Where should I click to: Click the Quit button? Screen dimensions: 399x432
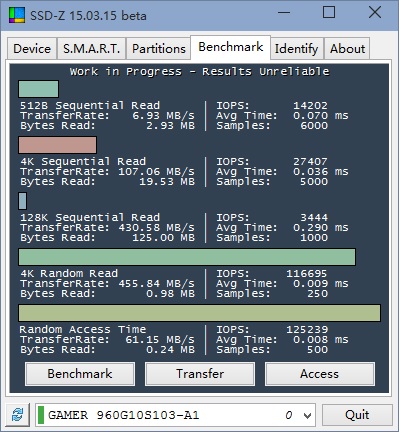357,415
